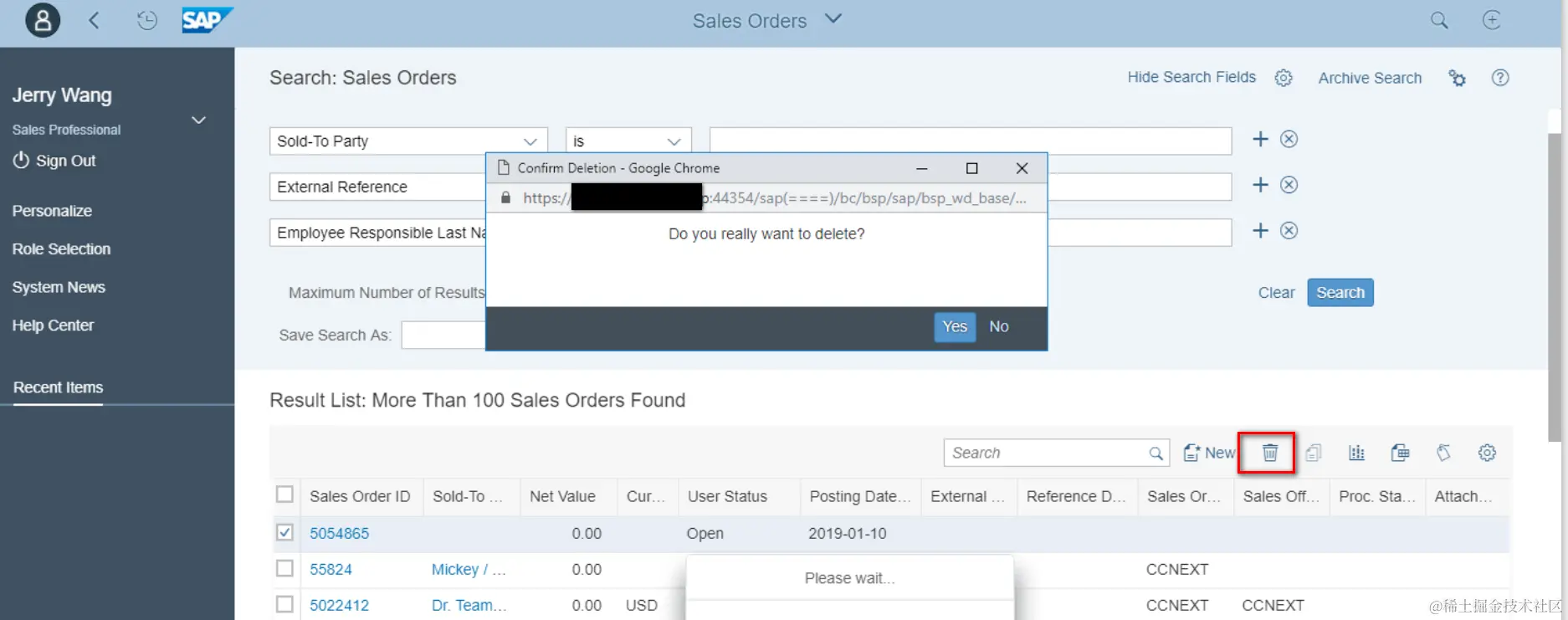
Task: Open Personalize in the sidebar
Action: (x=52, y=211)
